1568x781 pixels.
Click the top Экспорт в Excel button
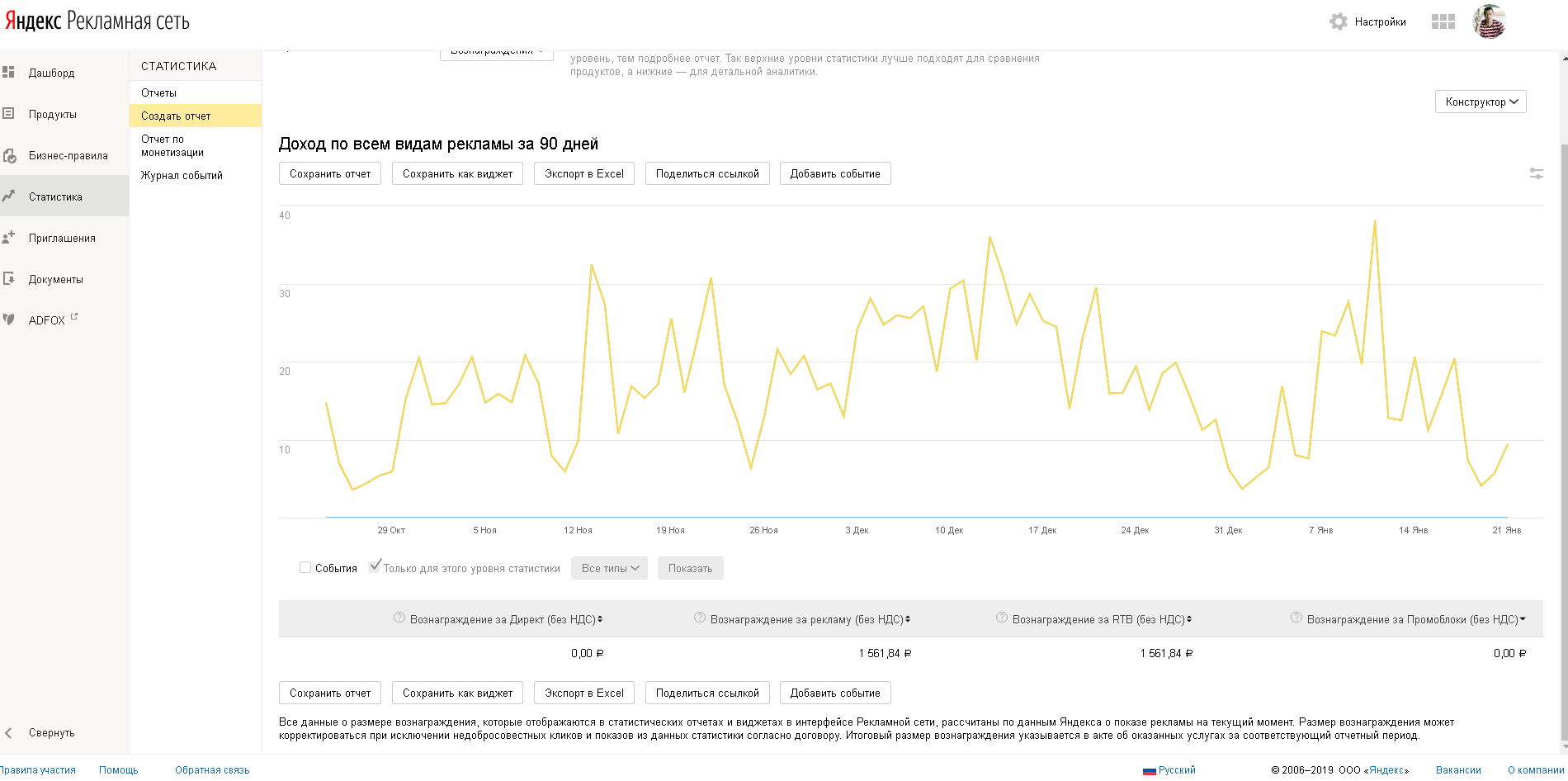(583, 173)
